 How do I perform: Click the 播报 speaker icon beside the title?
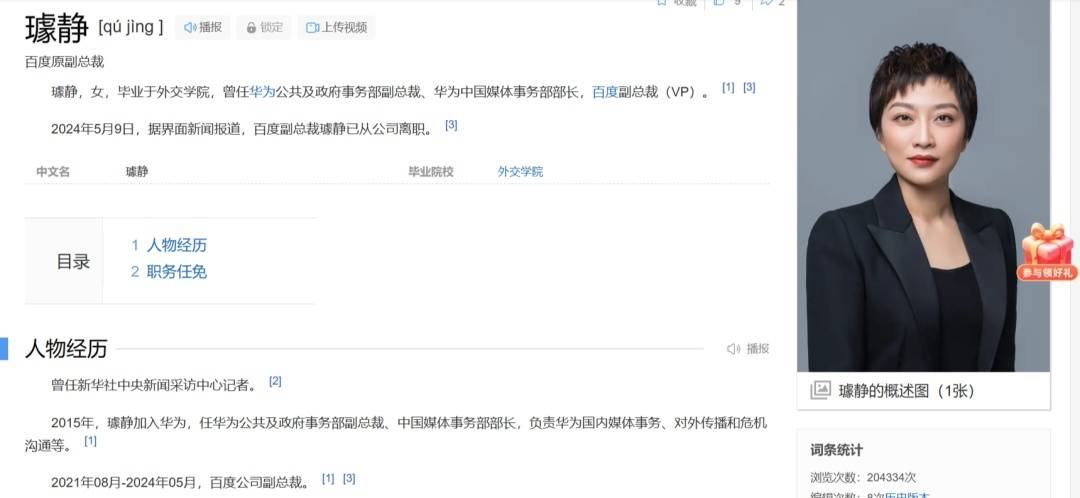click(x=190, y=28)
